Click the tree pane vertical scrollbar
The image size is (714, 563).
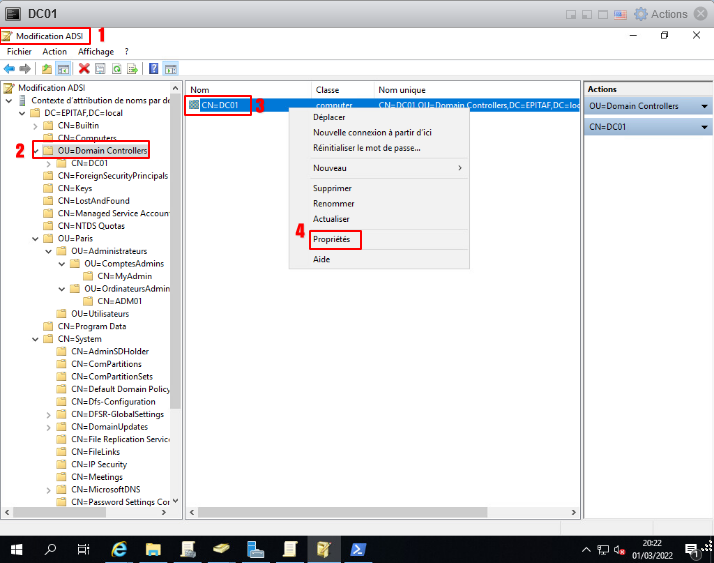point(176,250)
